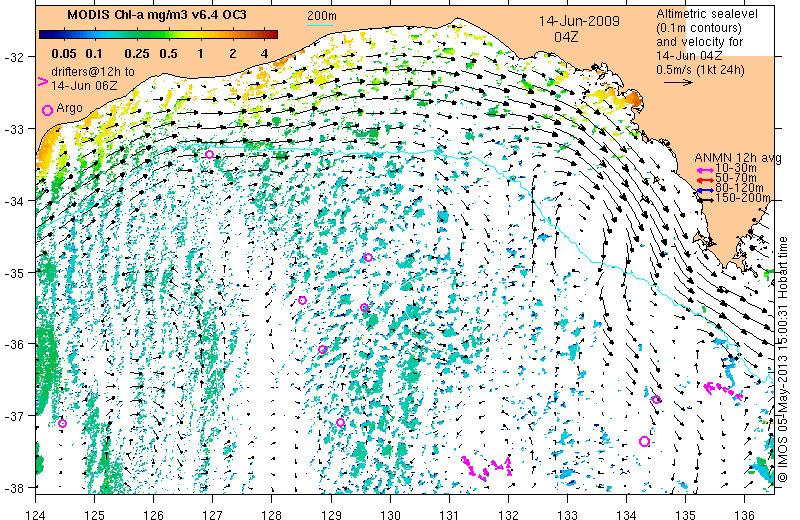Image resolution: width=800 pixels, height=520 pixels.
Task: Click the black 150-200m ANMN arrow
Action: tap(706, 200)
